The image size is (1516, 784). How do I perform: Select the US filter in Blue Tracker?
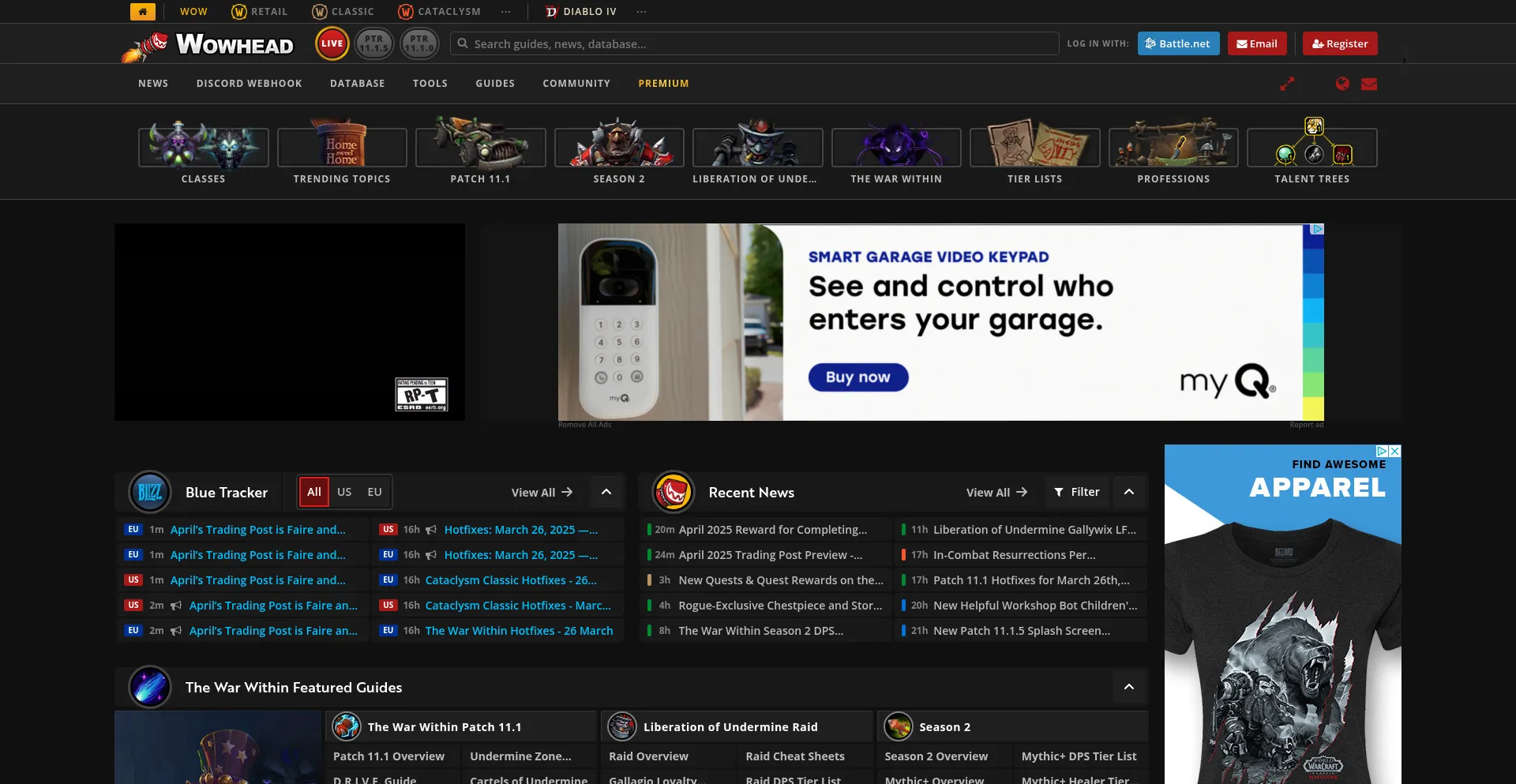pyautogui.click(x=344, y=491)
